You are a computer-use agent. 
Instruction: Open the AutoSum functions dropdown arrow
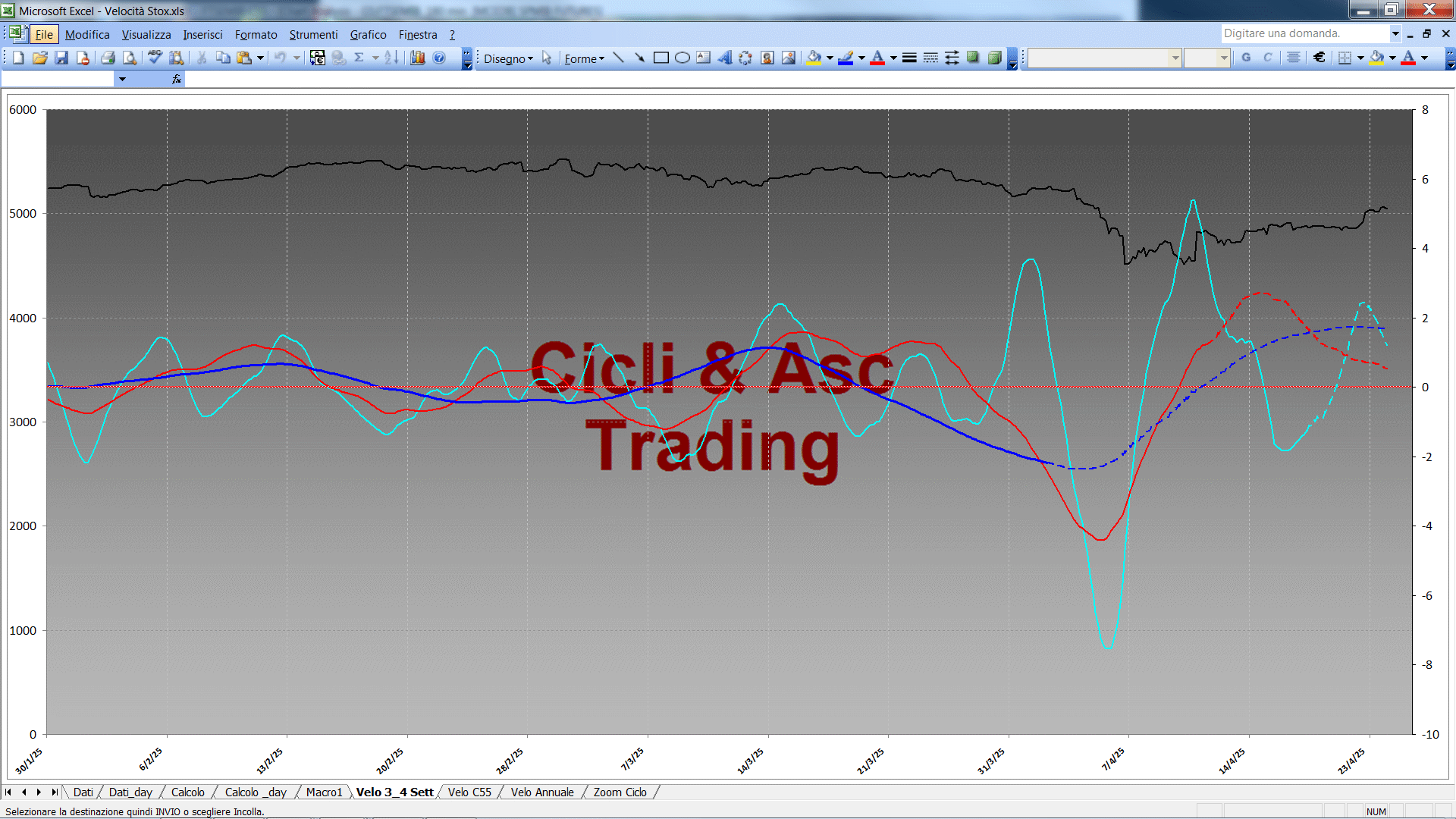pyautogui.click(x=375, y=58)
